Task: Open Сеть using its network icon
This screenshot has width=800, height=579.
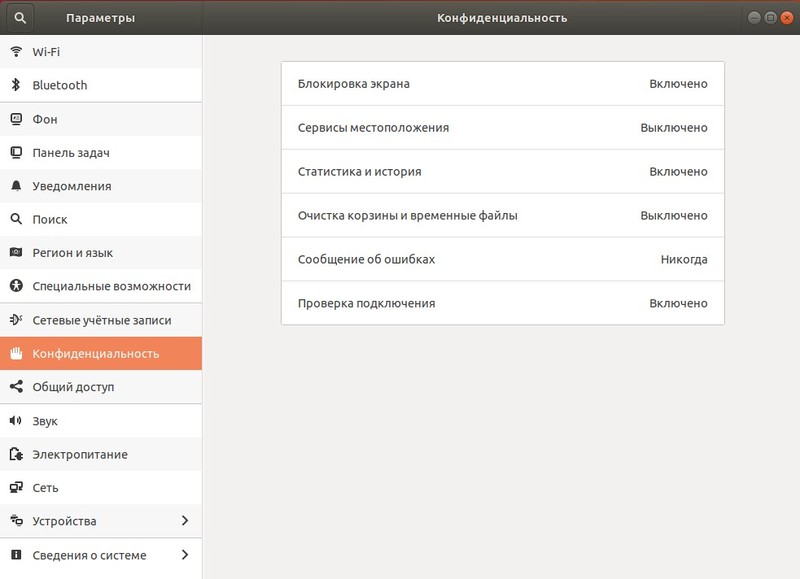Action: click(x=17, y=487)
